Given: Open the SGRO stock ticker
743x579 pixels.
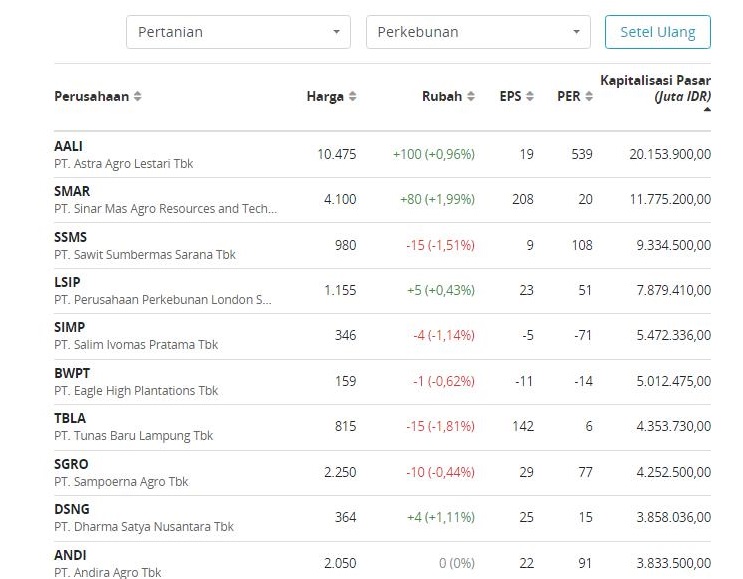Looking at the screenshot, I should [71, 464].
